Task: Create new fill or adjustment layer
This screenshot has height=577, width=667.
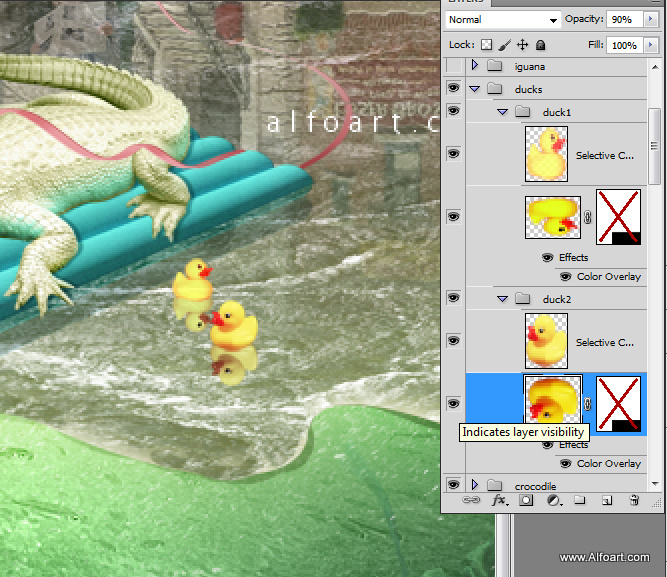Action: [x=554, y=500]
